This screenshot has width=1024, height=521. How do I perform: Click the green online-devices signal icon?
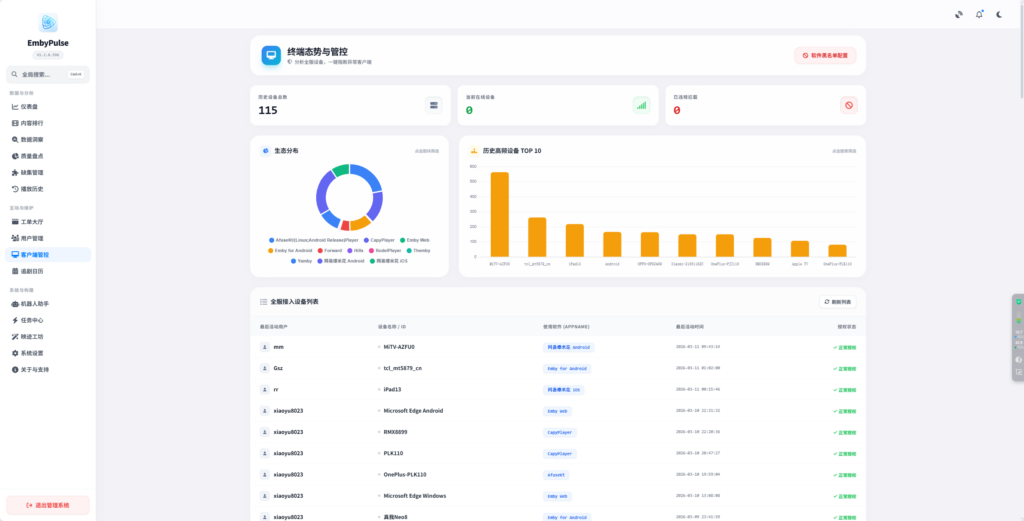click(641, 105)
